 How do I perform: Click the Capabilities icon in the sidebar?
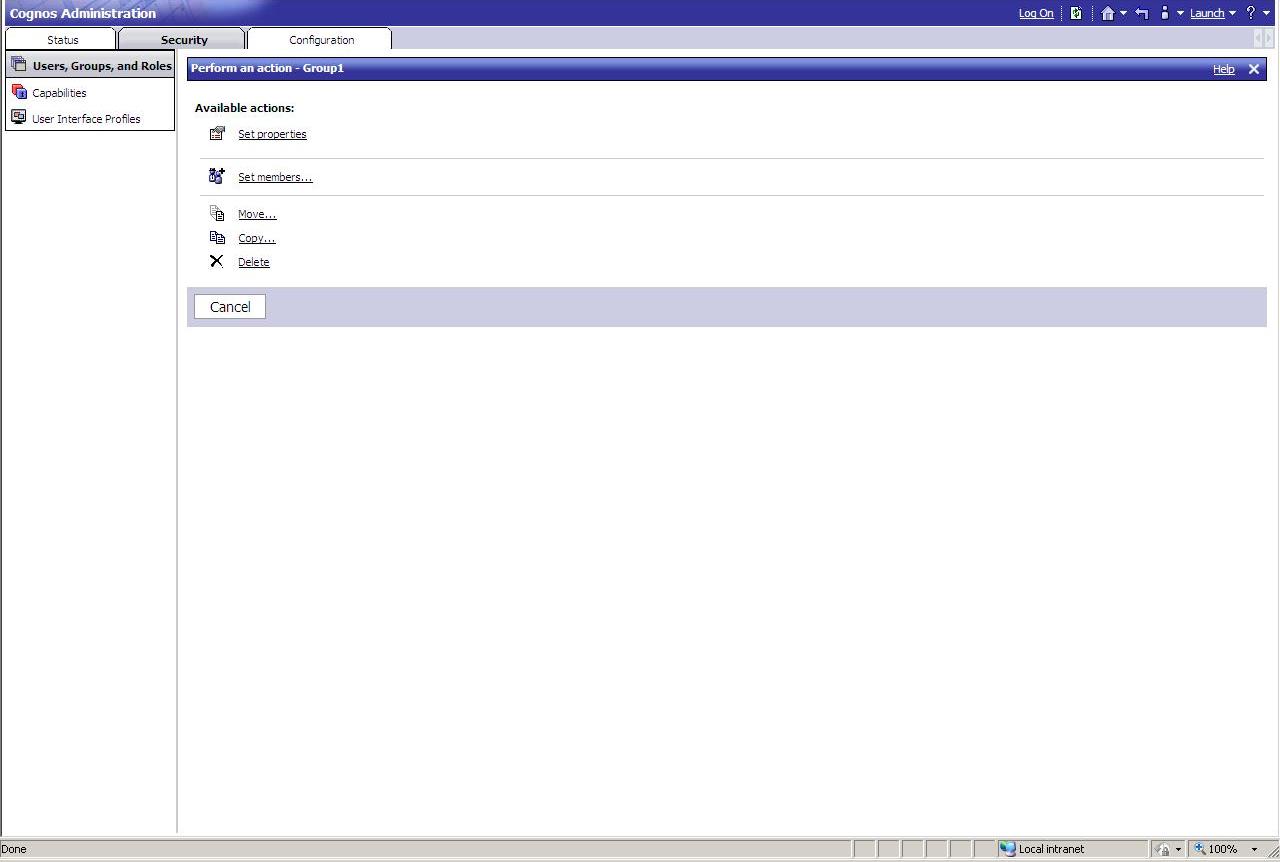coord(19,92)
